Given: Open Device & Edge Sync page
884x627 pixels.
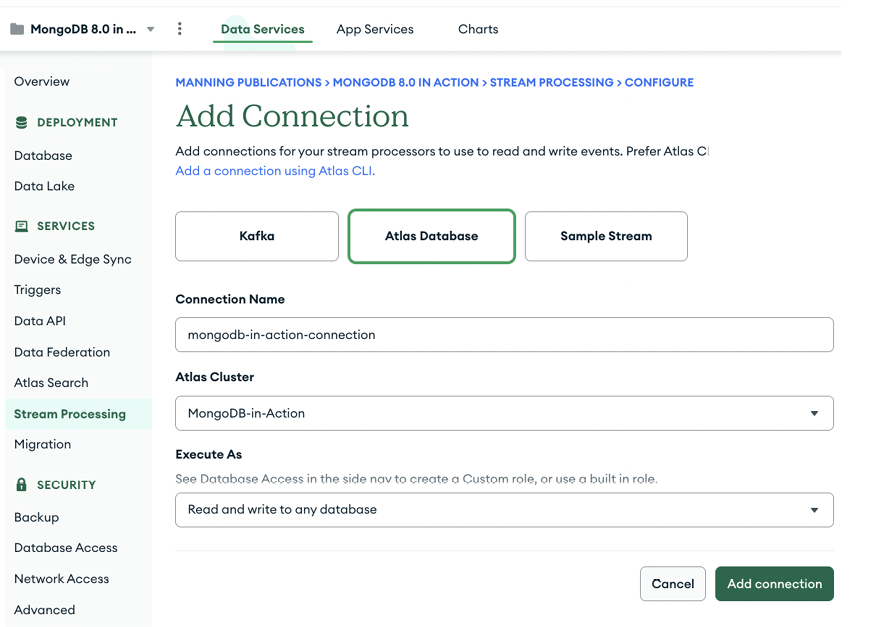Looking at the screenshot, I should tap(73, 259).
